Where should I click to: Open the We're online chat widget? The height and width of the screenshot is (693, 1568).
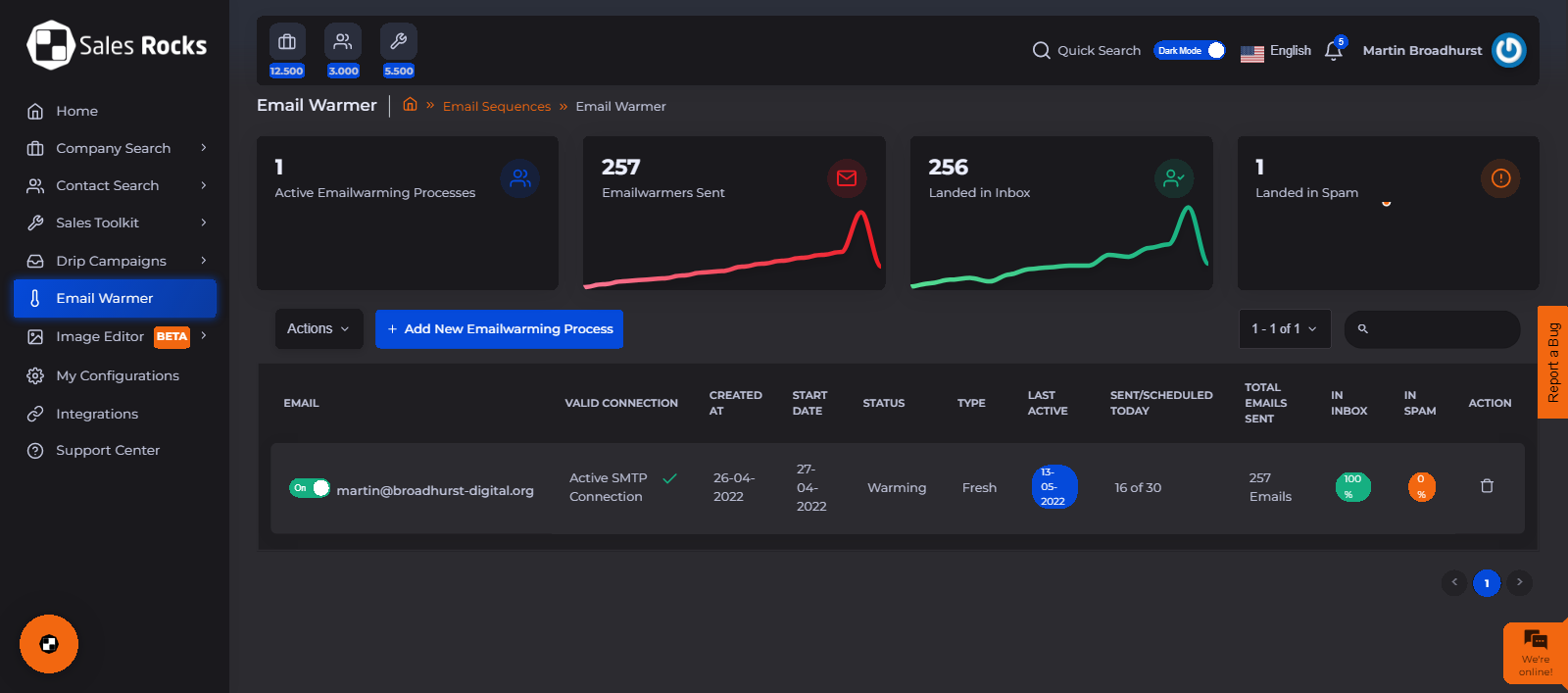(1535, 653)
